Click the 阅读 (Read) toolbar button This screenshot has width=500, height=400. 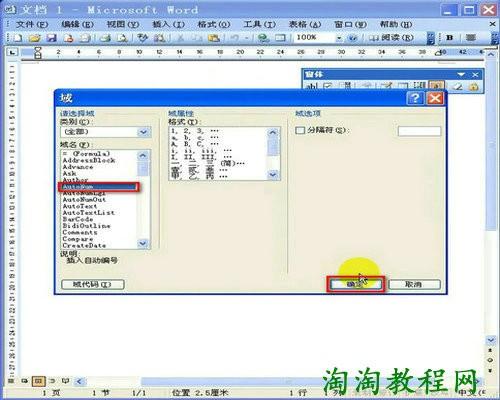(391, 38)
